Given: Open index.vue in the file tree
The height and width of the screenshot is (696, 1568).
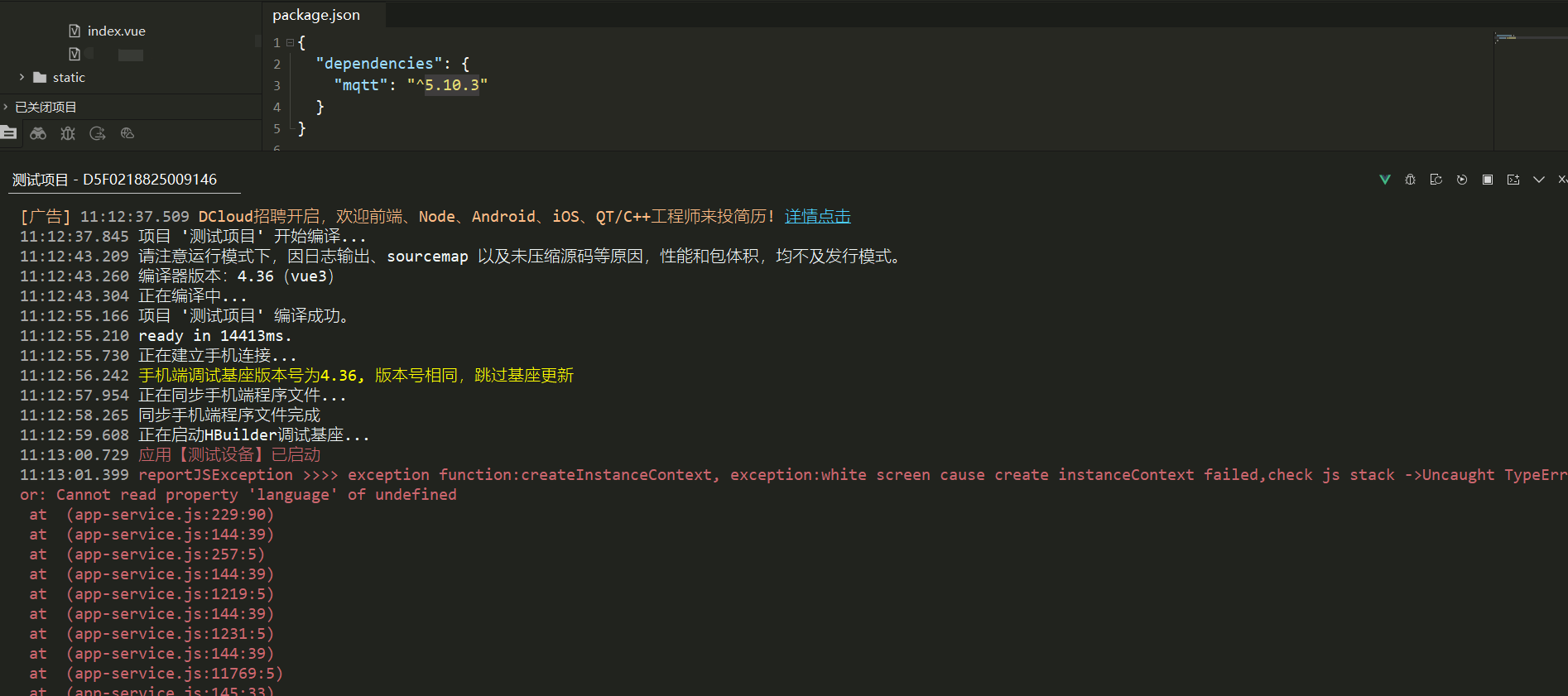Looking at the screenshot, I should [x=117, y=31].
